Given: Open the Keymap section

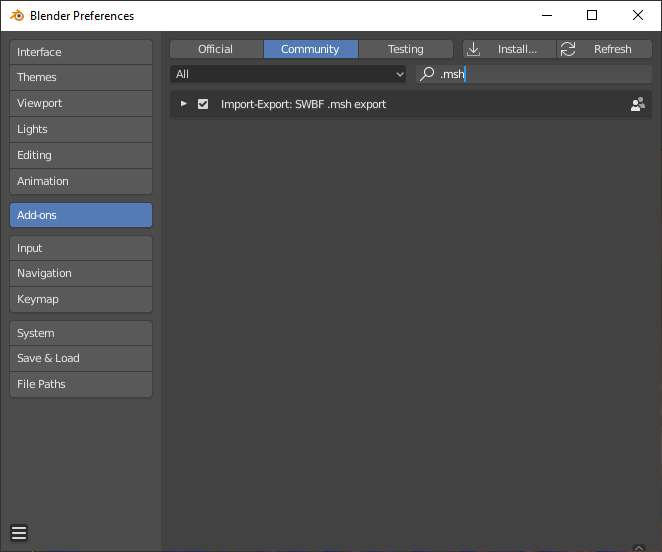Looking at the screenshot, I should (x=81, y=299).
